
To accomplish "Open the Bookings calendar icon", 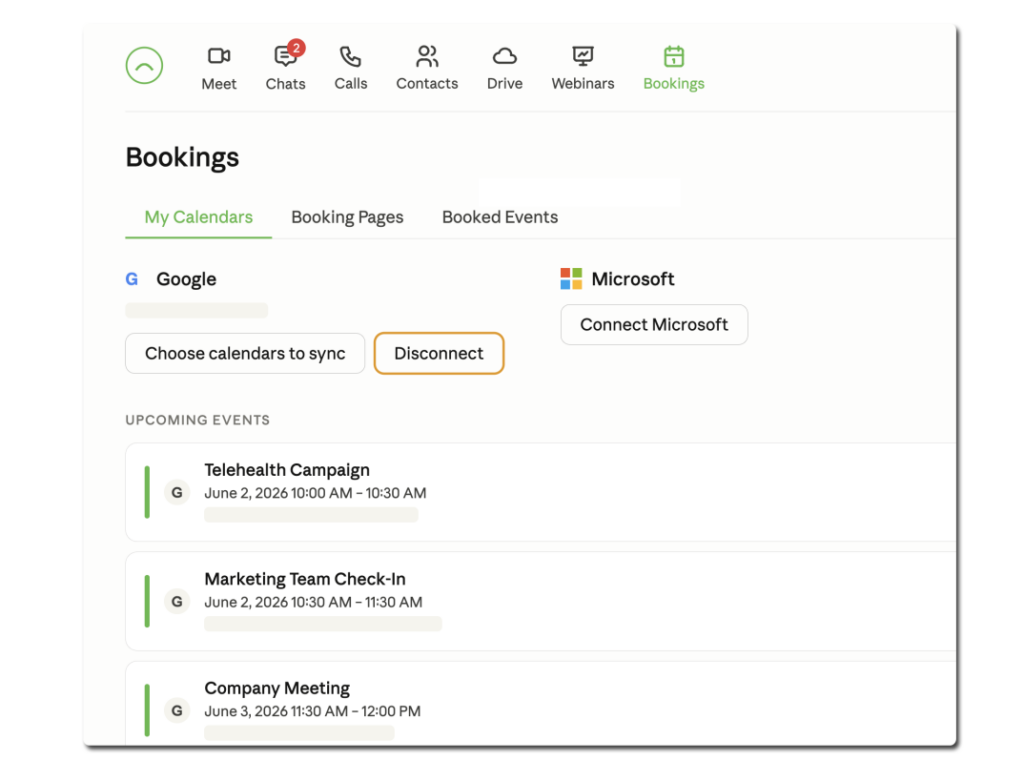I will (x=674, y=57).
